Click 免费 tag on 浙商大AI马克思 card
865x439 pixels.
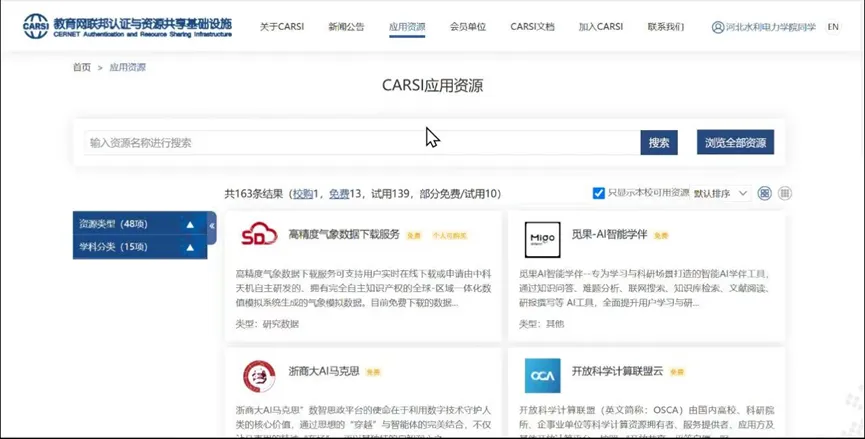click(x=373, y=372)
